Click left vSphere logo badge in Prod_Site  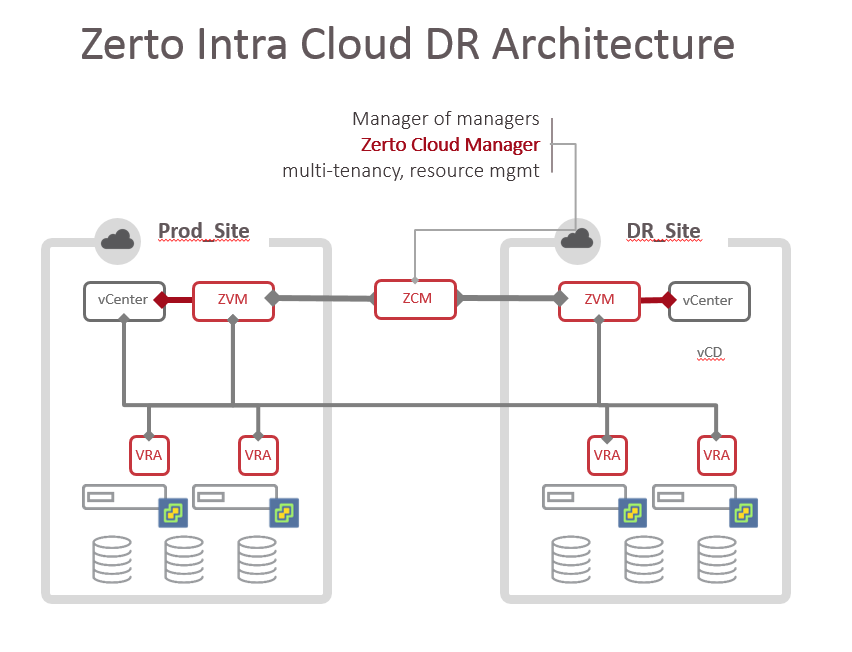click(x=173, y=513)
